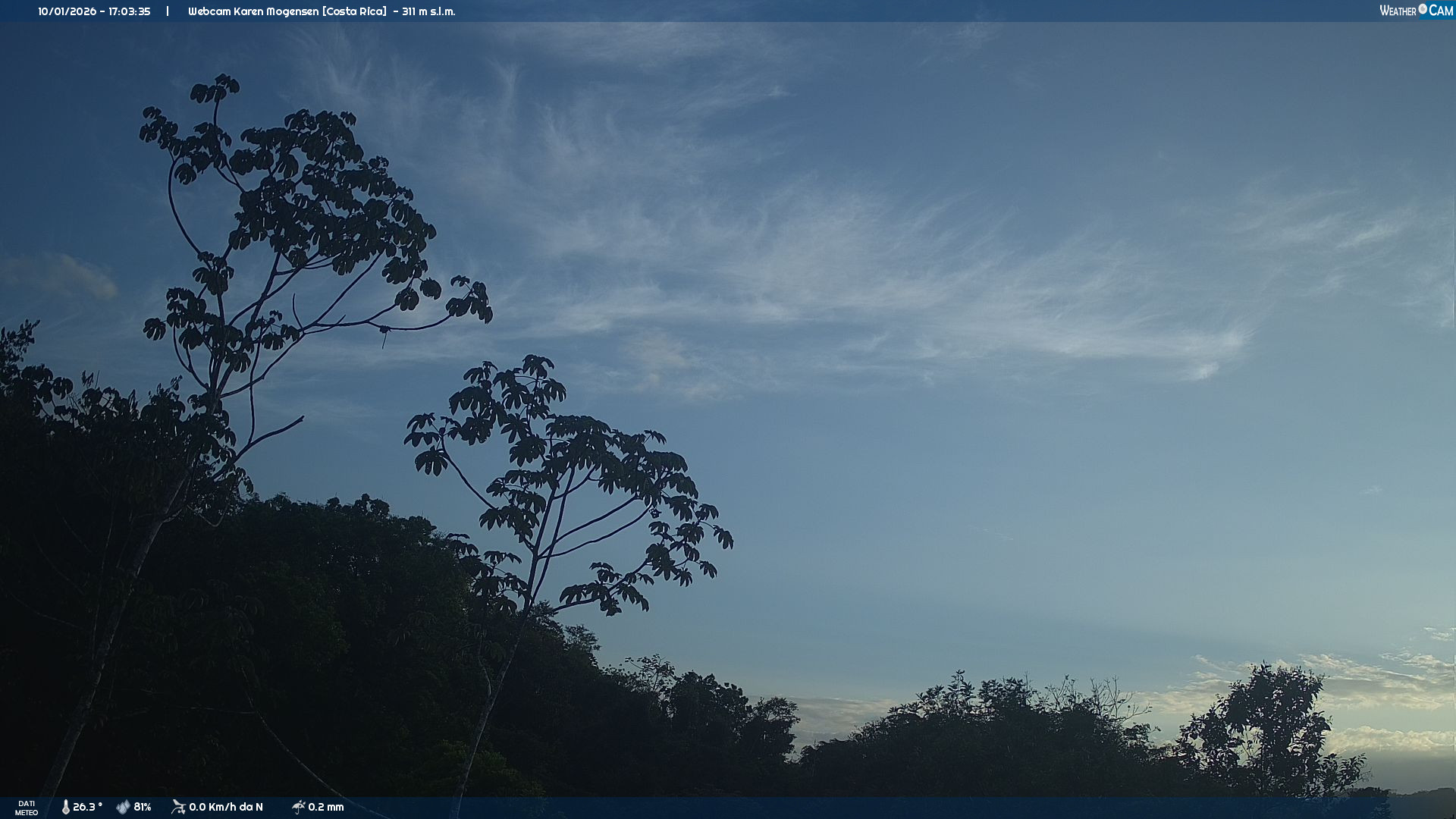Click the 26.3° temperature reading
The height and width of the screenshot is (819, 1456).
tap(88, 807)
